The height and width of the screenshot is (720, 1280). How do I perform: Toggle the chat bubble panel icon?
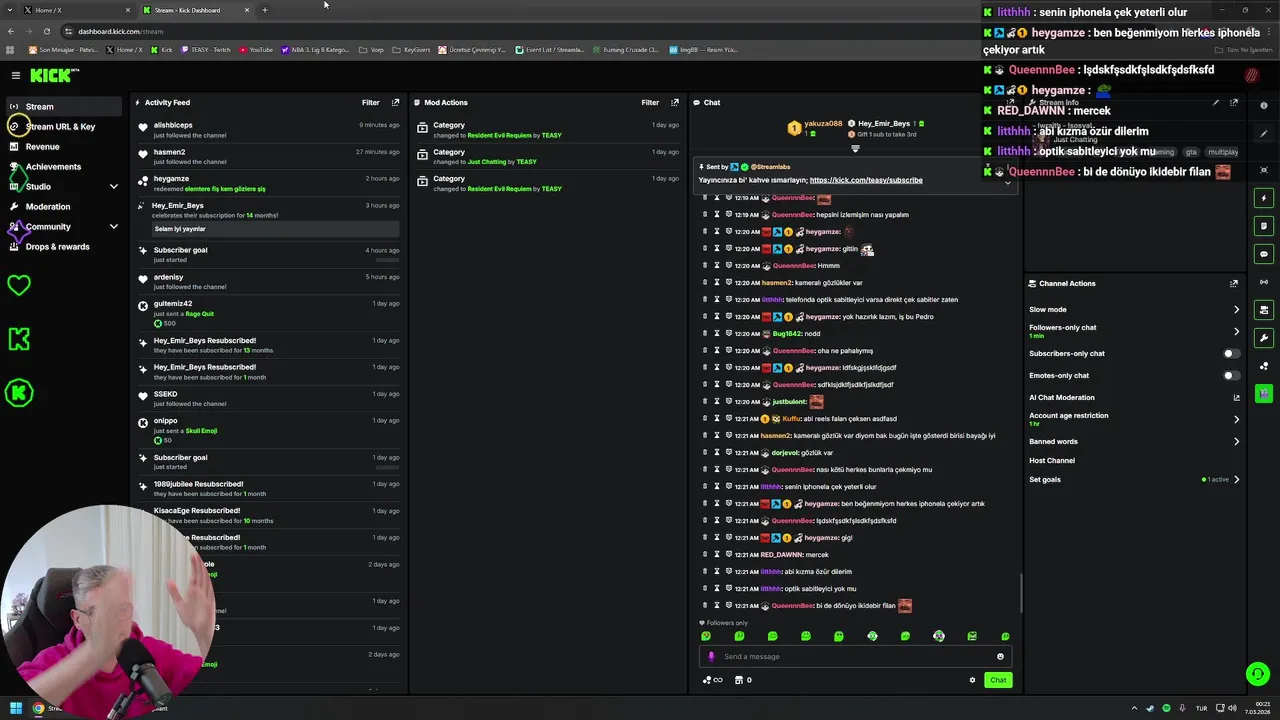(1264, 254)
